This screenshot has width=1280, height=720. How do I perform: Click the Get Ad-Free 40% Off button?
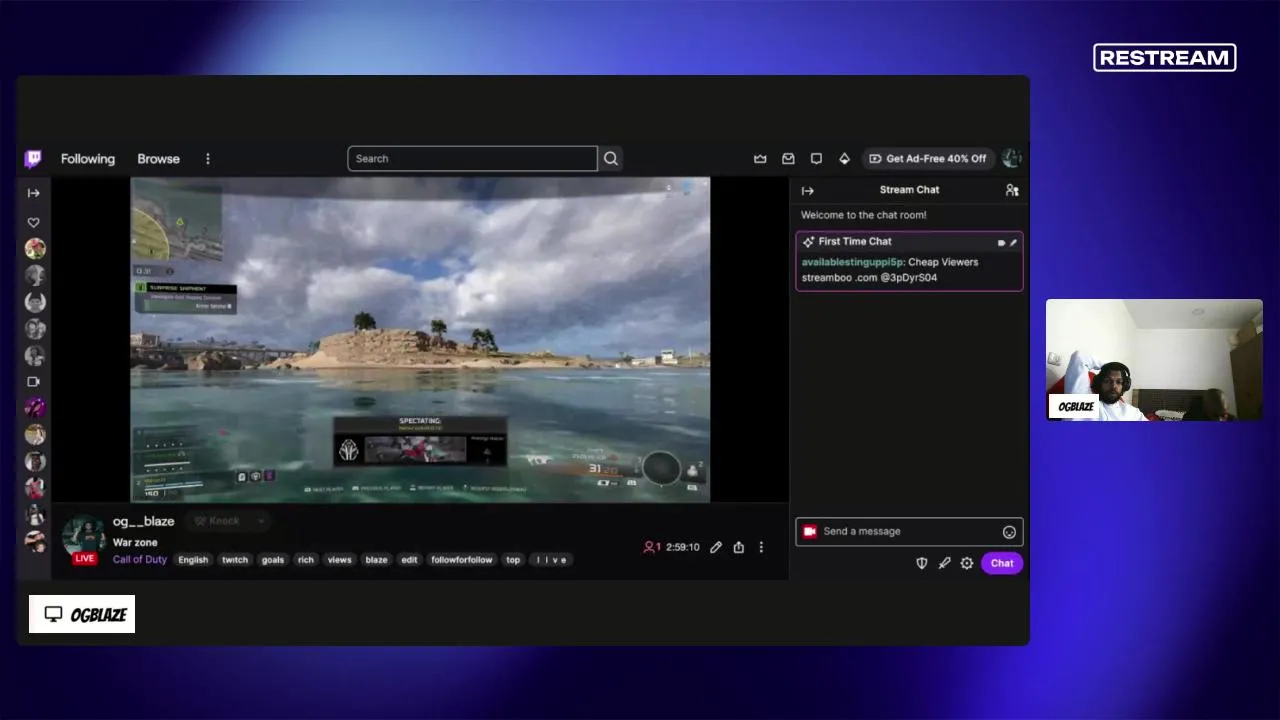(928, 158)
